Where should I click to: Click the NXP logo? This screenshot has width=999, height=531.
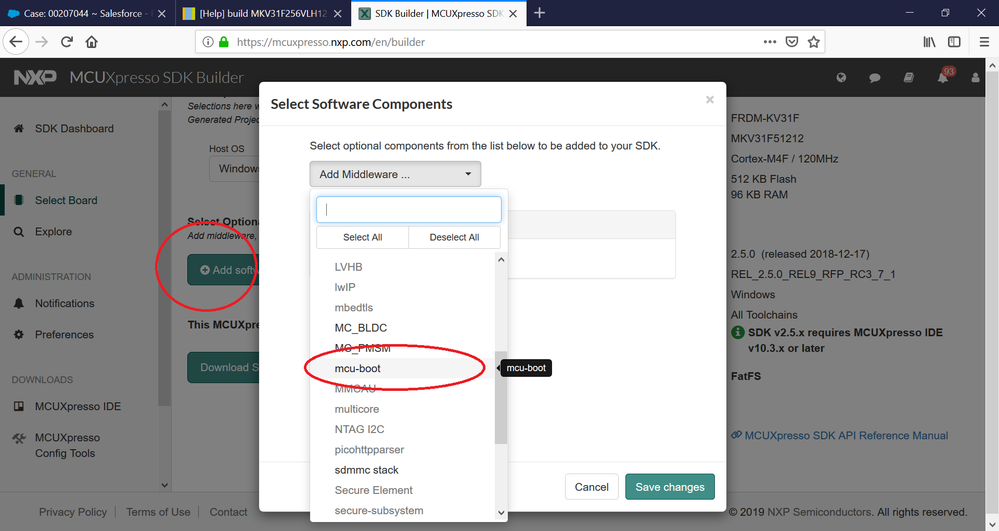pos(35,77)
